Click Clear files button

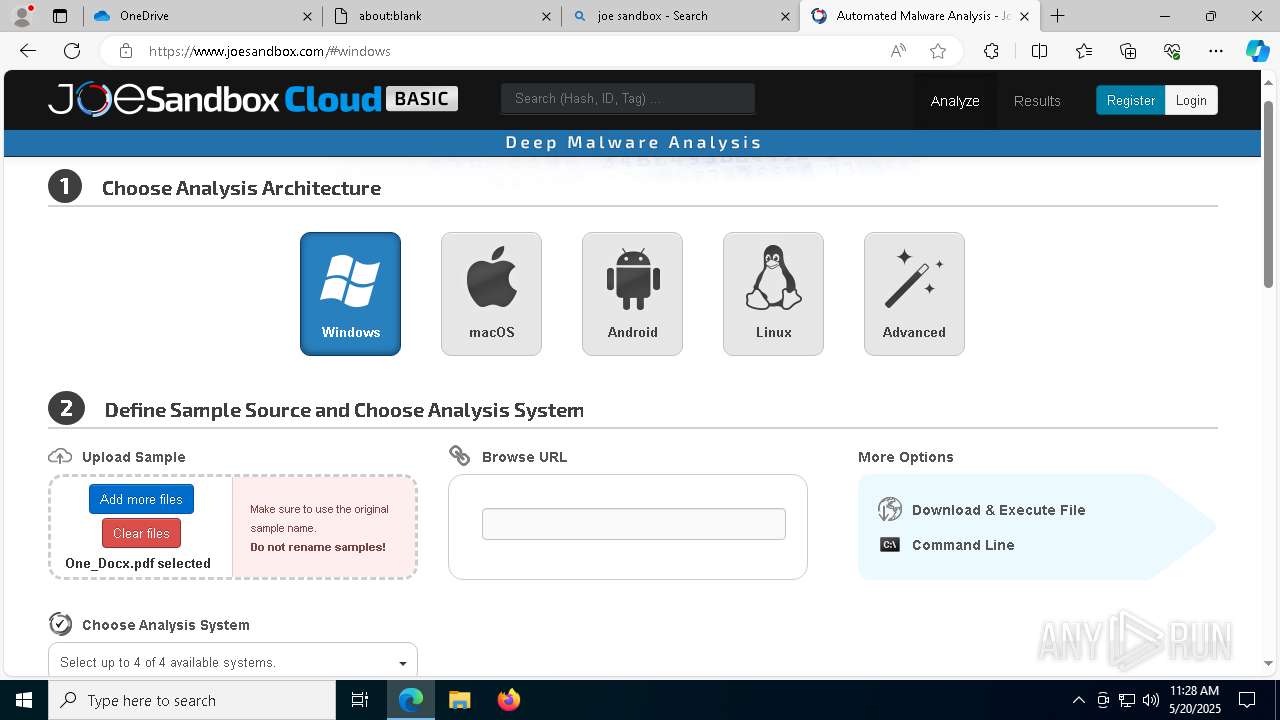(x=141, y=533)
